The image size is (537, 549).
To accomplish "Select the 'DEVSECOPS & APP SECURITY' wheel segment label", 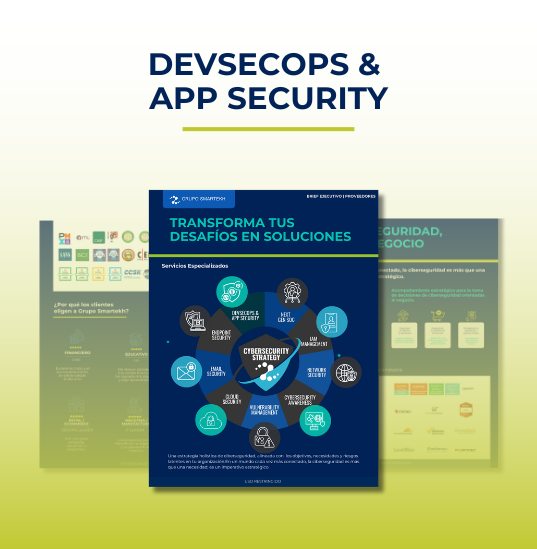I will coord(245,315).
